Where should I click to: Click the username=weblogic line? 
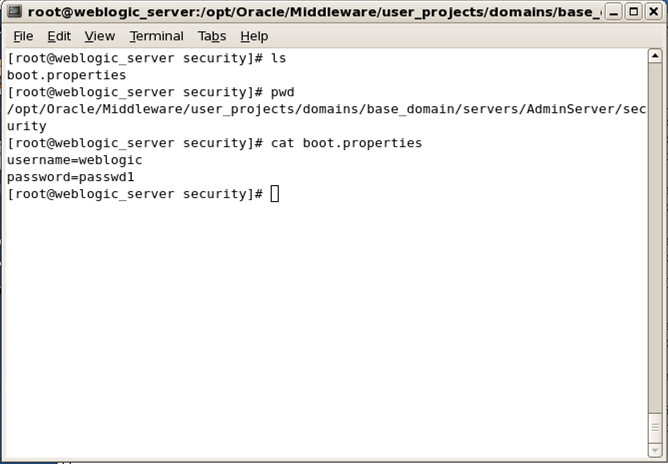pos(75,160)
